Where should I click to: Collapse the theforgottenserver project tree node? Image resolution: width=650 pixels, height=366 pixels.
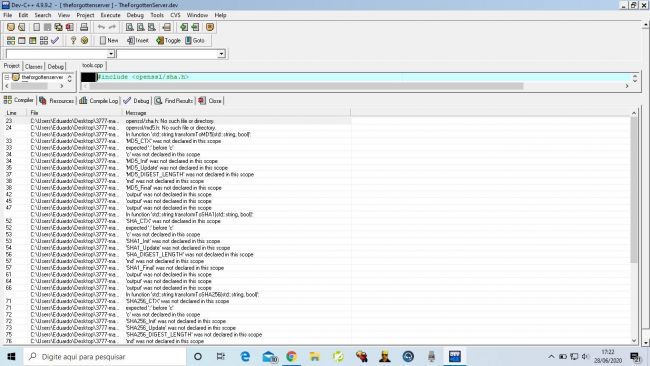(7, 77)
